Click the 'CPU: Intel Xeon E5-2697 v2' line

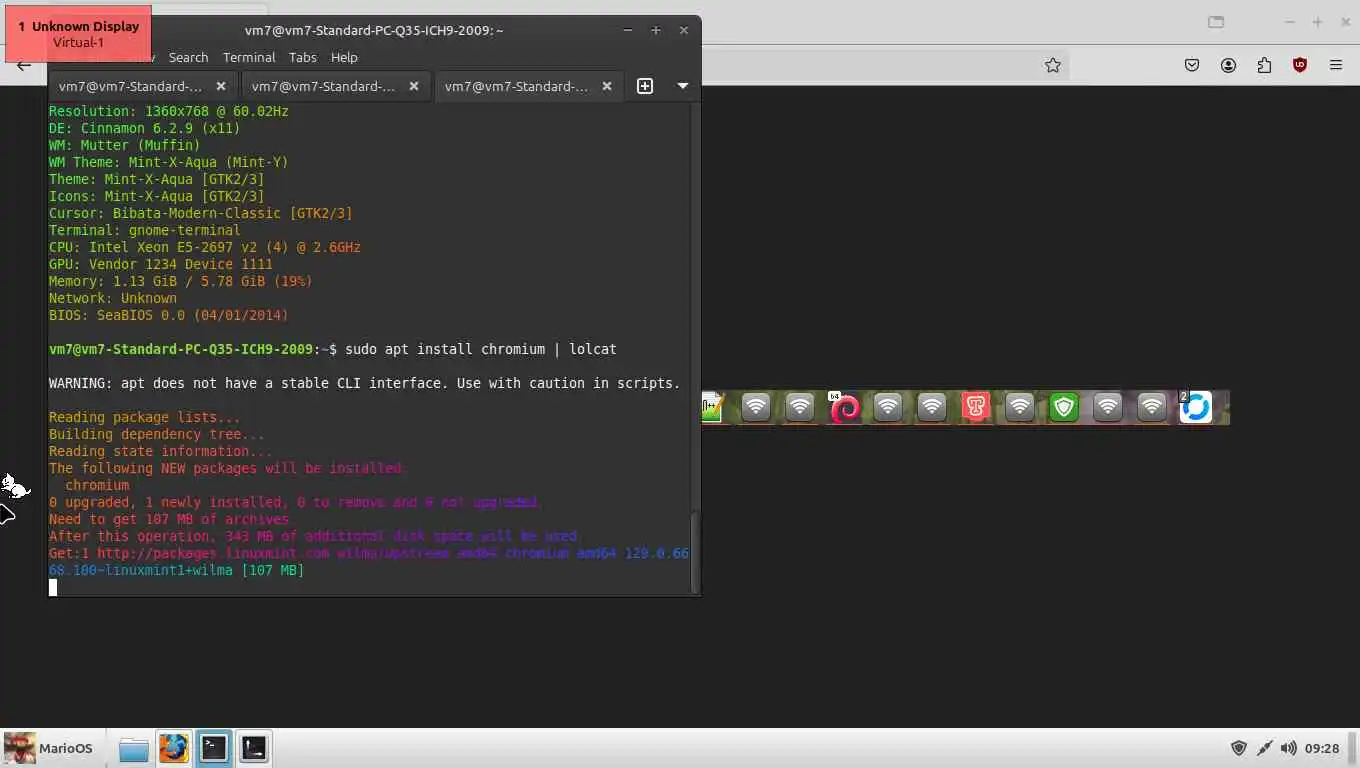point(205,247)
